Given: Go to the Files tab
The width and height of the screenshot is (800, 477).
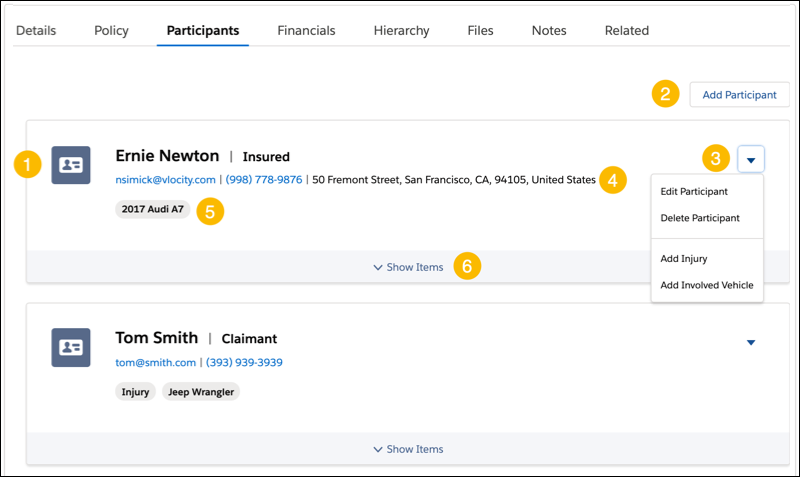Looking at the screenshot, I should [x=480, y=31].
